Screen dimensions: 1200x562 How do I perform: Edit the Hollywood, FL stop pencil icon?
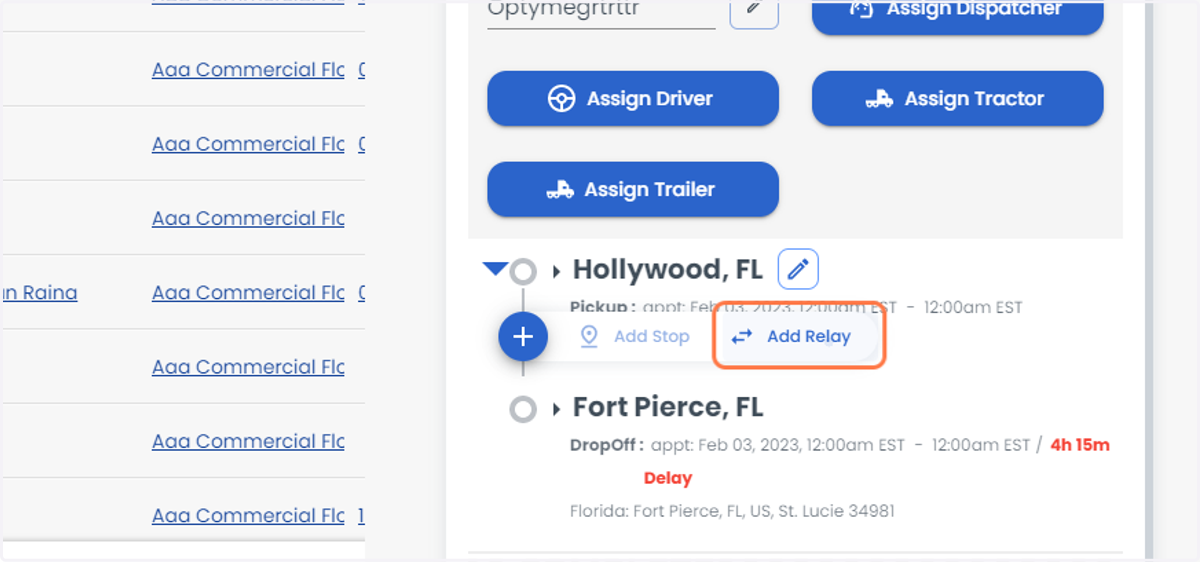click(x=798, y=269)
